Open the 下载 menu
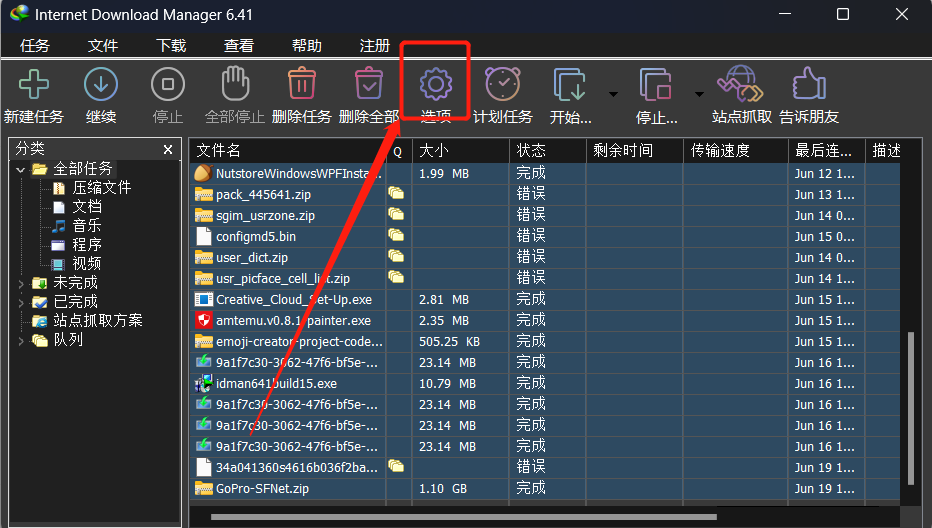The width and height of the screenshot is (932, 528). coord(171,46)
